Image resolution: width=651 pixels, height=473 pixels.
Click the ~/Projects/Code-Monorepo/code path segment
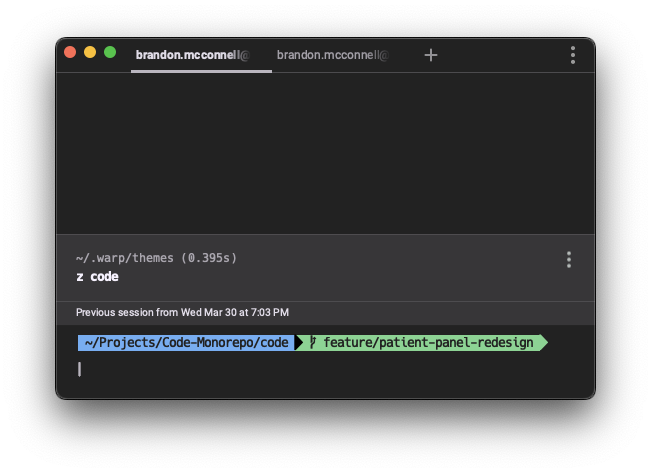[186, 343]
